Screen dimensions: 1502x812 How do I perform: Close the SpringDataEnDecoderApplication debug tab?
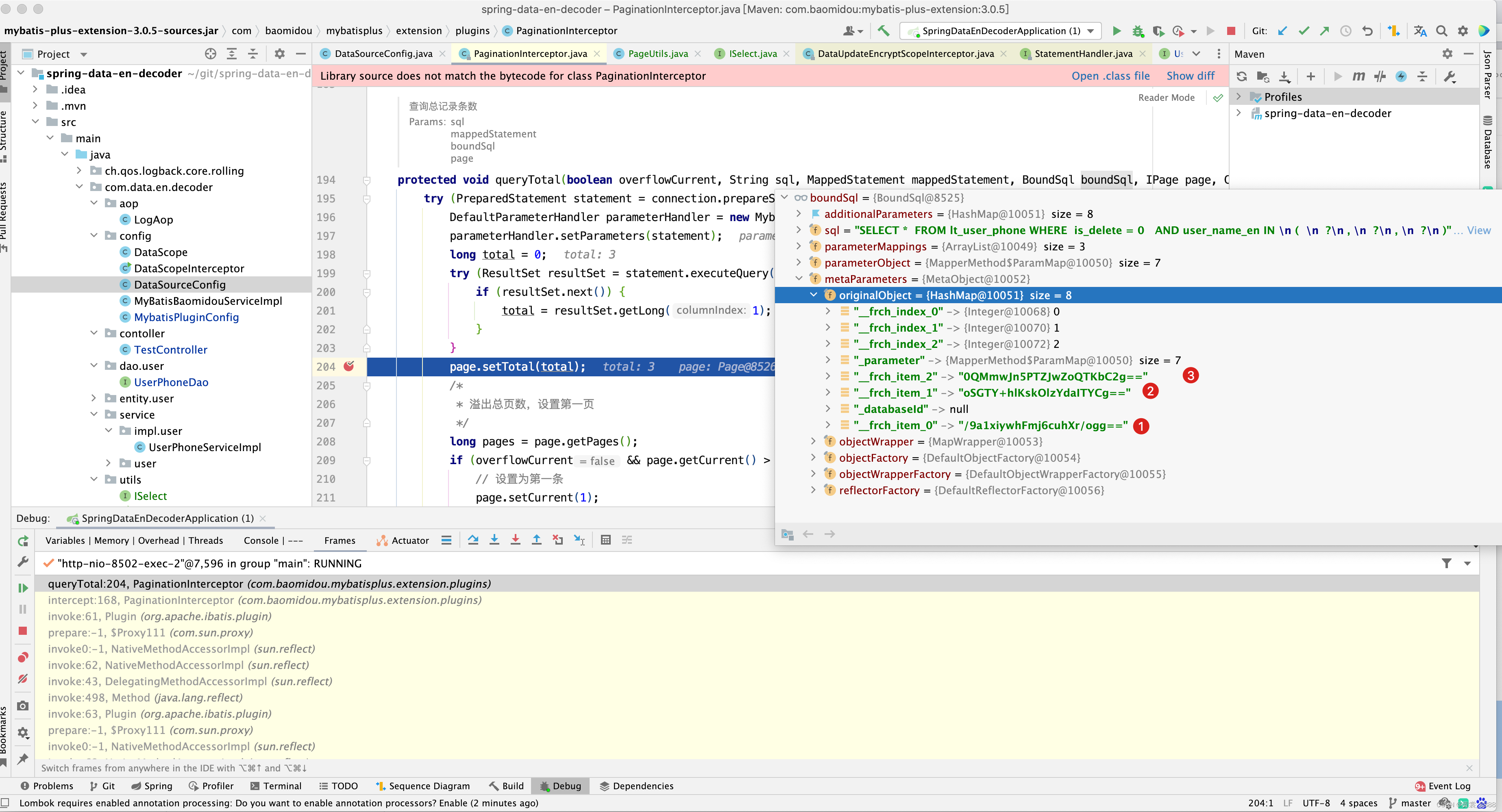[262, 518]
